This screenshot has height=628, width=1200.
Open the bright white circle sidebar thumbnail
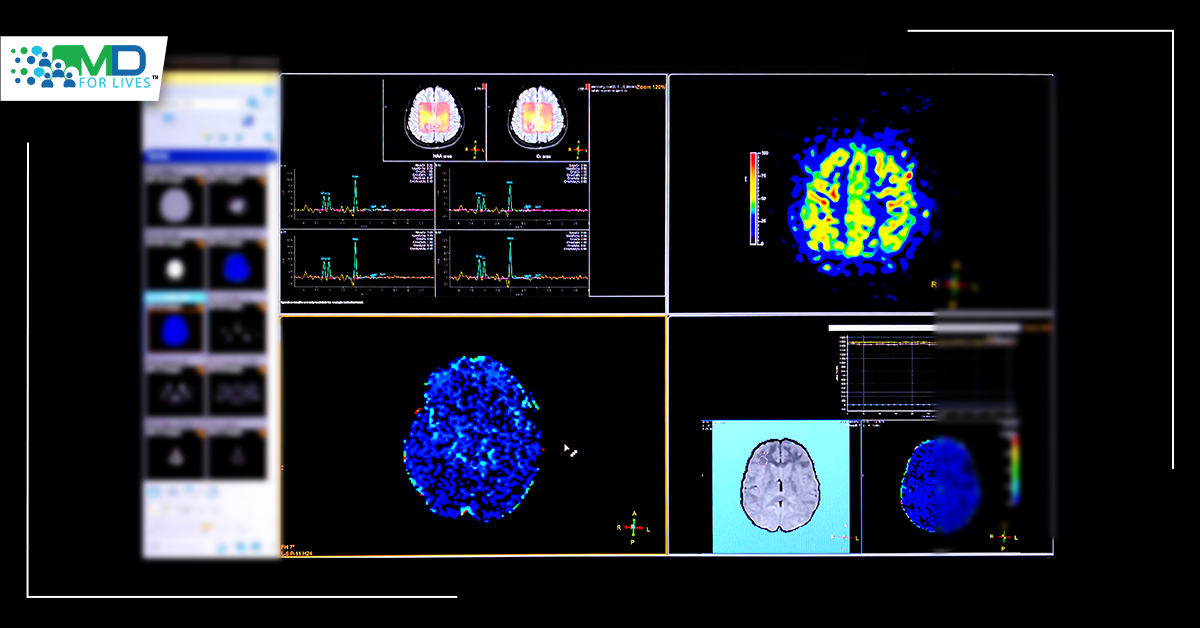[x=174, y=267]
